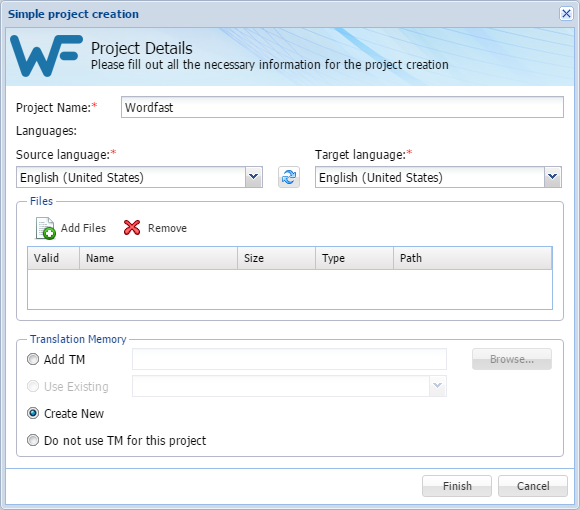The width and height of the screenshot is (580, 510).
Task: Select the Use Existing radio button
Action: pos(33,386)
